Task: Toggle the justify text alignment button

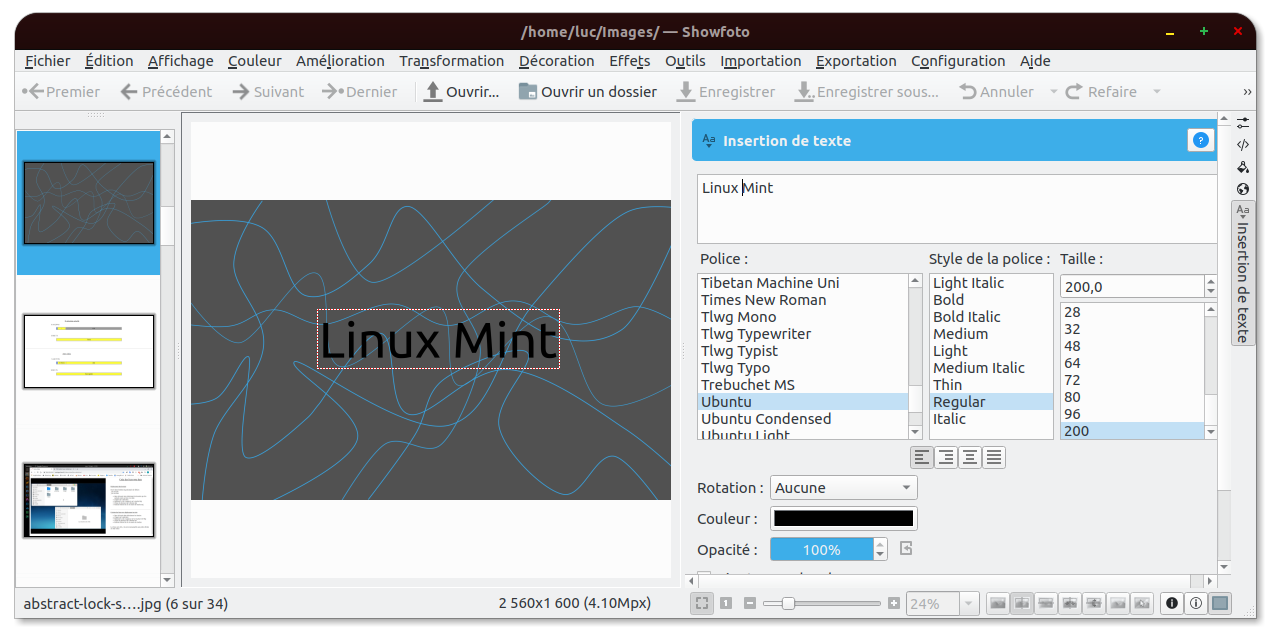Action: tap(994, 457)
